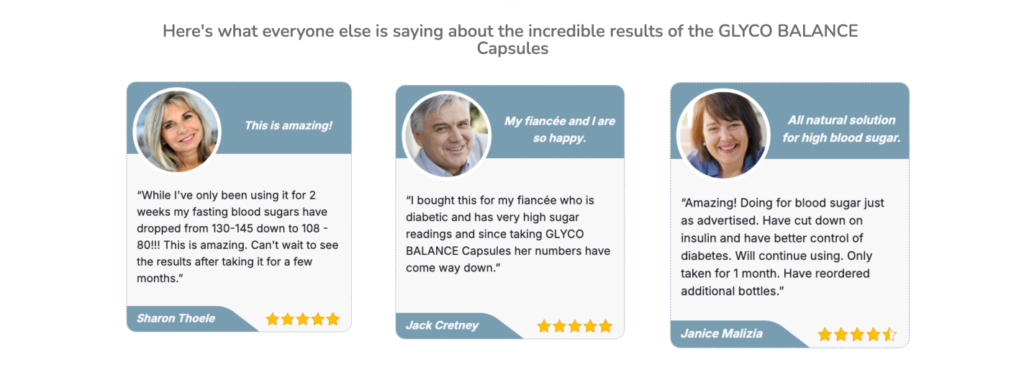Click Sharon's fasting blood sugars review text
Image resolution: width=1024 pixels, height=380 pixels.
(x=237, y=236)
